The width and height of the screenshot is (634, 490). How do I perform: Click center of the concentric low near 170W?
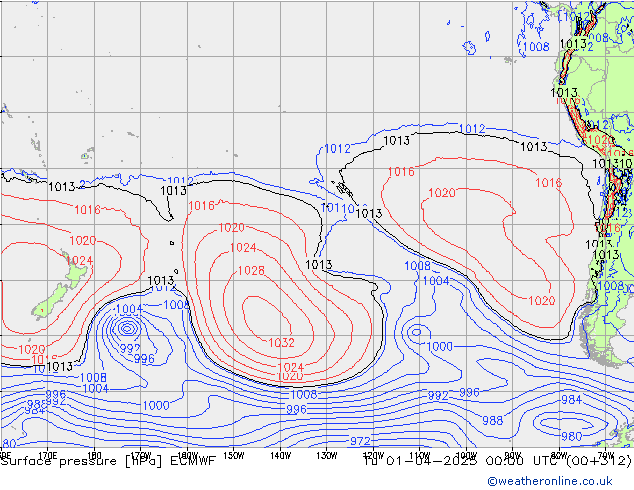127,328
